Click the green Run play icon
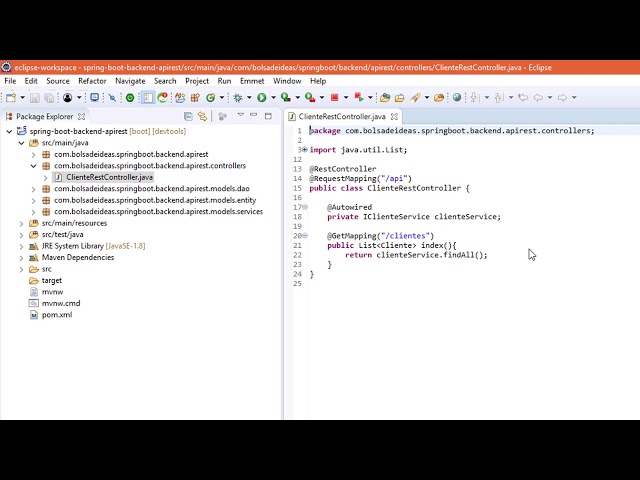The height and width of the screenshot is (480, 640). (262, 98)
